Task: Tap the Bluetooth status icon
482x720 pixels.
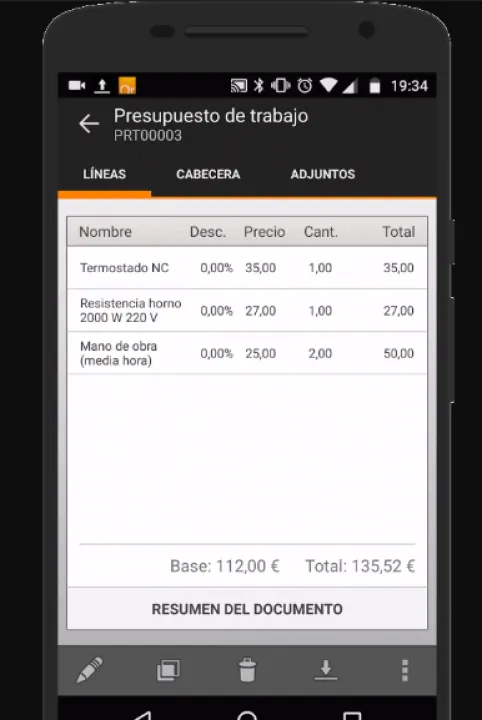Action: 259,85
